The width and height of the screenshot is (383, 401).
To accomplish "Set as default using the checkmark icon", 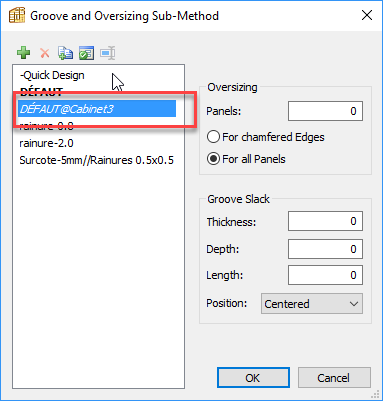I will pos(86,53).
